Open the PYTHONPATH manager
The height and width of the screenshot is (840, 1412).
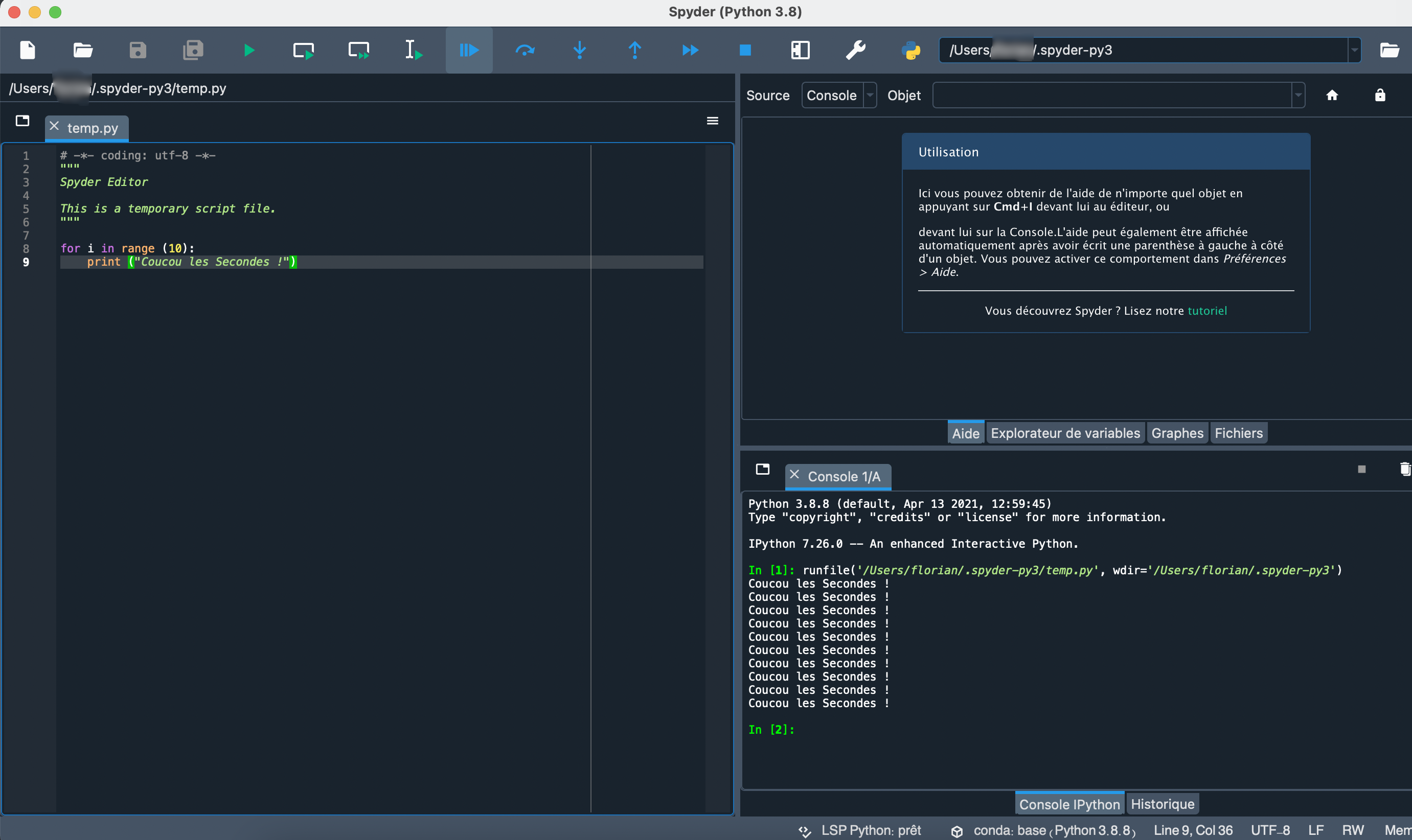tap(911, 50)
